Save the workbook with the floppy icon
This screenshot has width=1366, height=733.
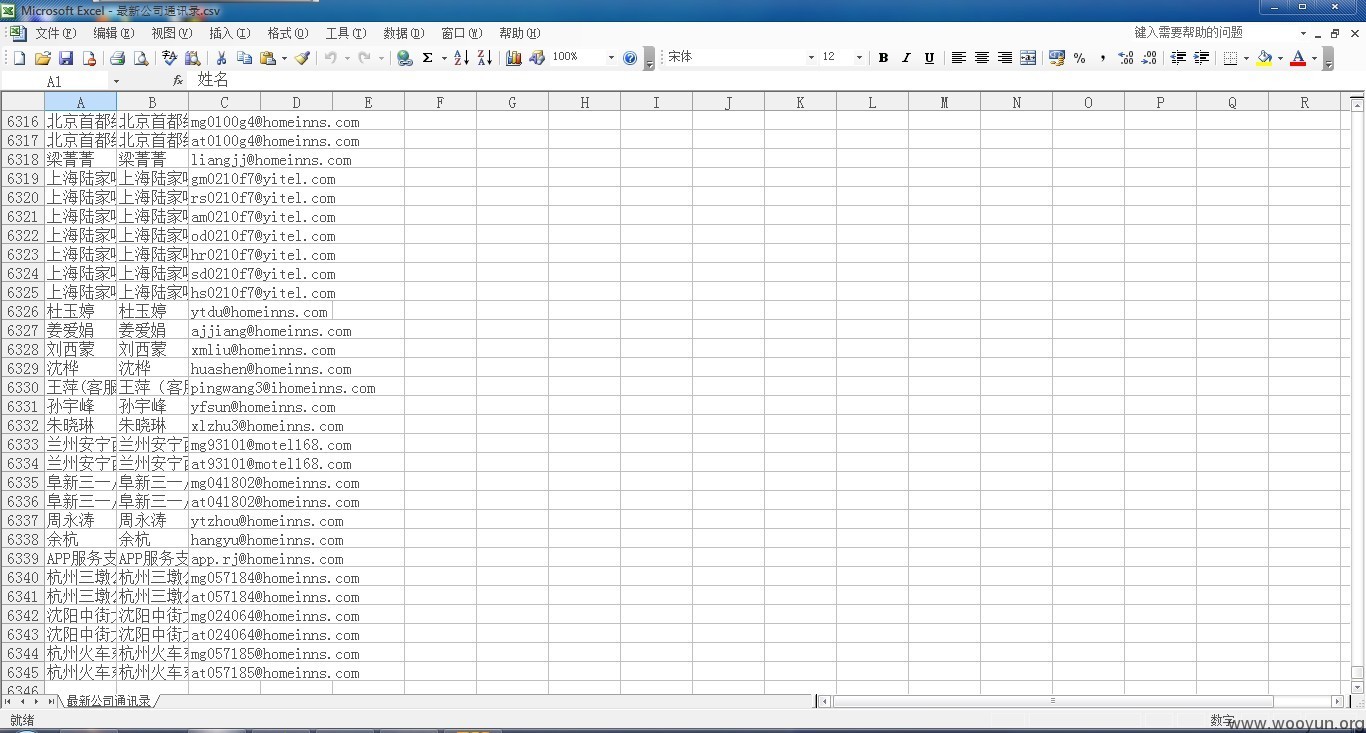pos(66,58)
